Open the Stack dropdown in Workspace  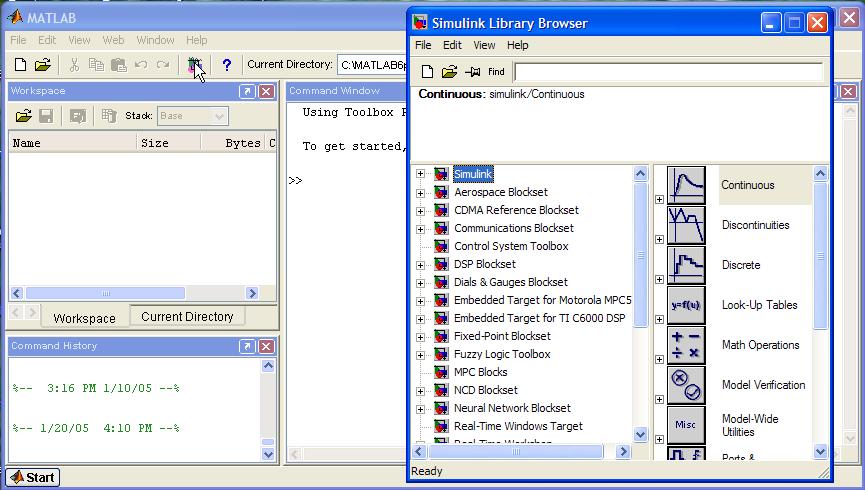click(x=193, y=116)
